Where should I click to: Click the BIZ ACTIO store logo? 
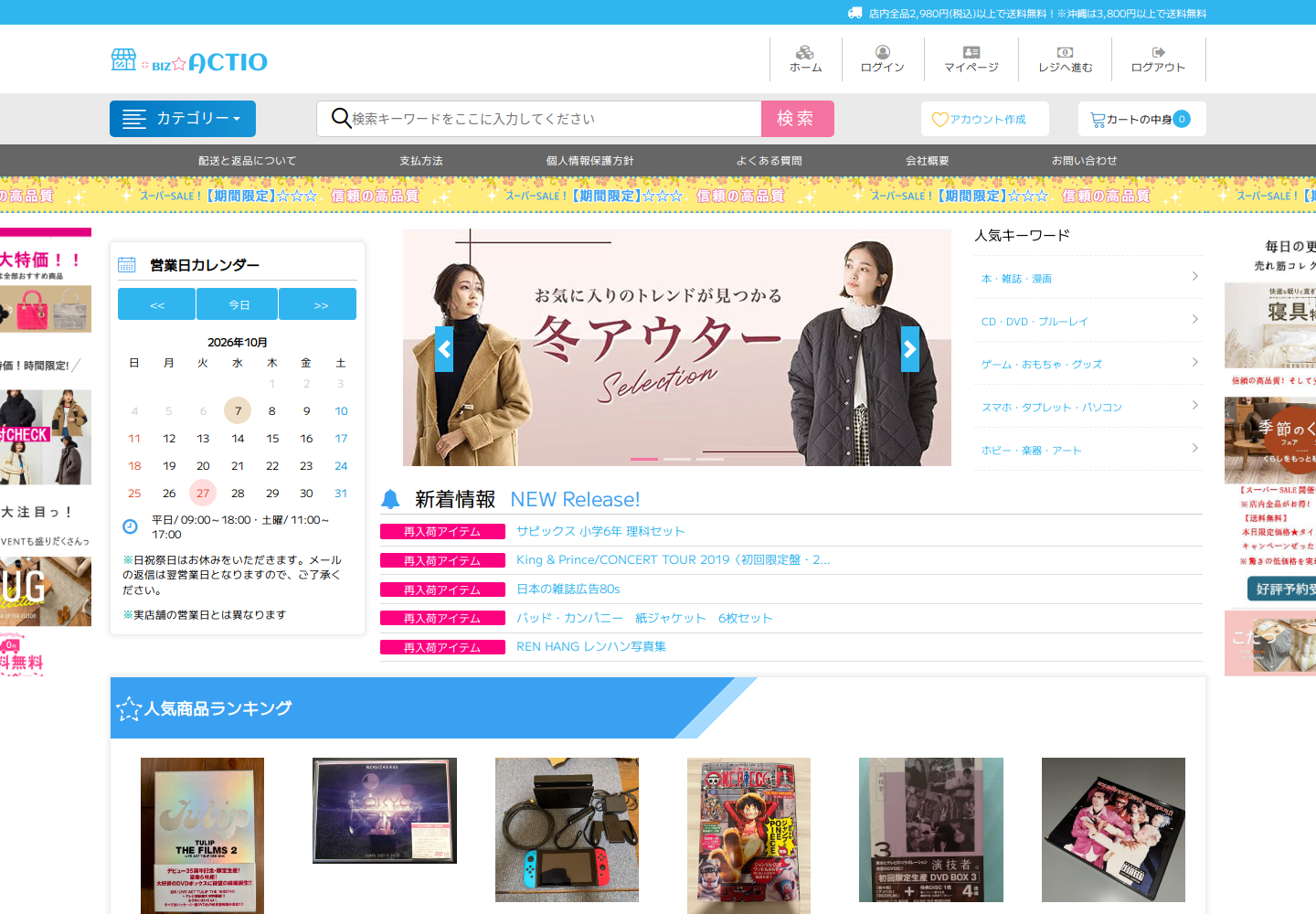[x=189, y=61]
